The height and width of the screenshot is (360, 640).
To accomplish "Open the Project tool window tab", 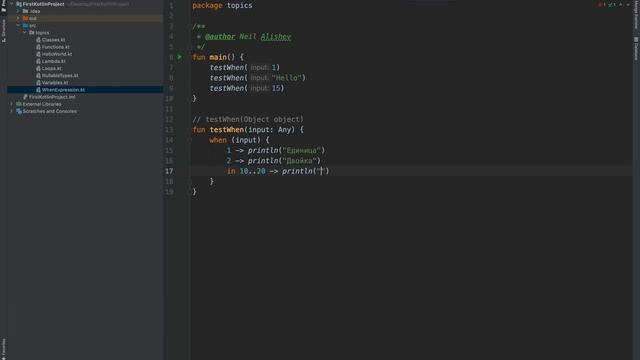I will click(x=4, y=6).
